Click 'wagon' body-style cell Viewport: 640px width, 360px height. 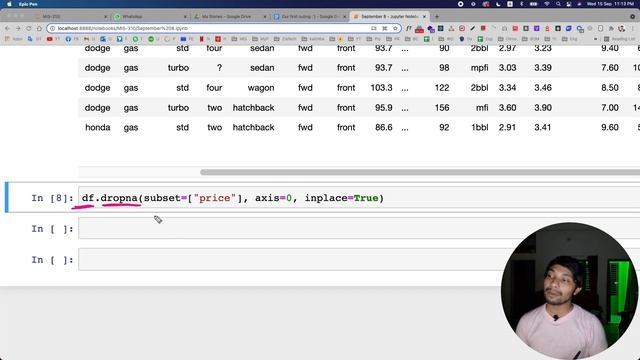pyautogui.click(x=261, y=88)
